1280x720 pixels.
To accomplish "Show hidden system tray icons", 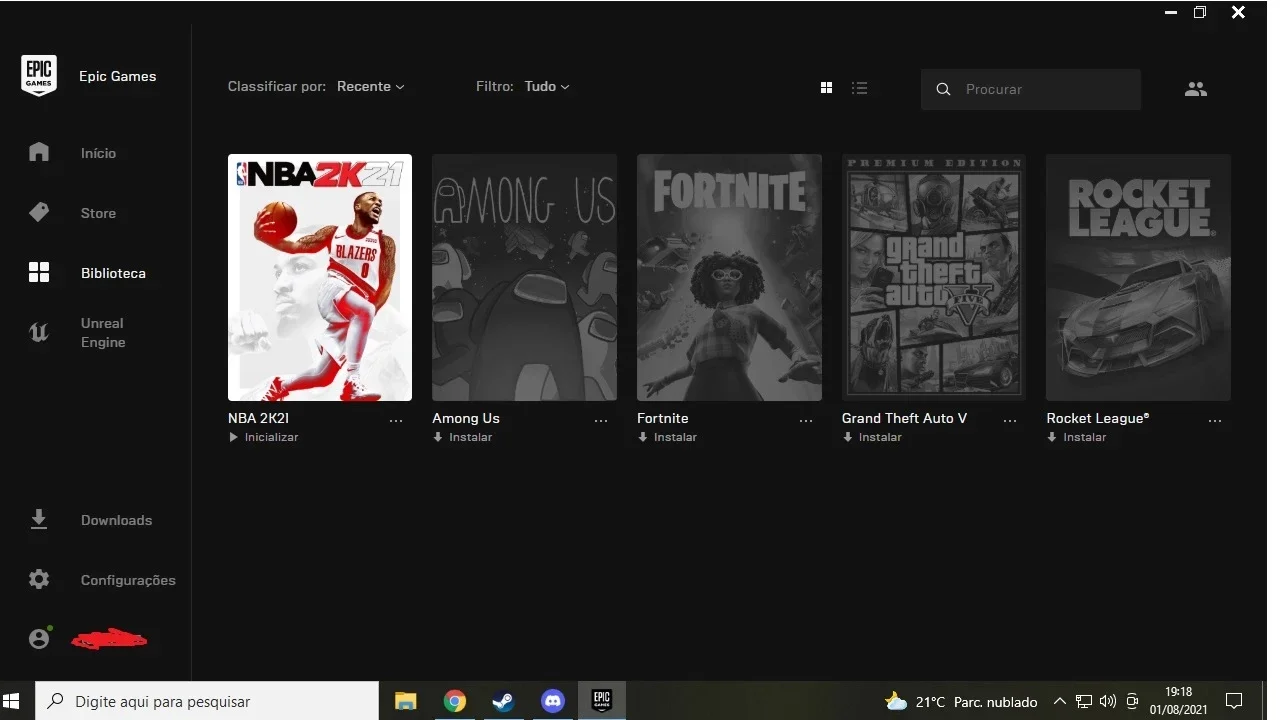I will [1060, 701].
